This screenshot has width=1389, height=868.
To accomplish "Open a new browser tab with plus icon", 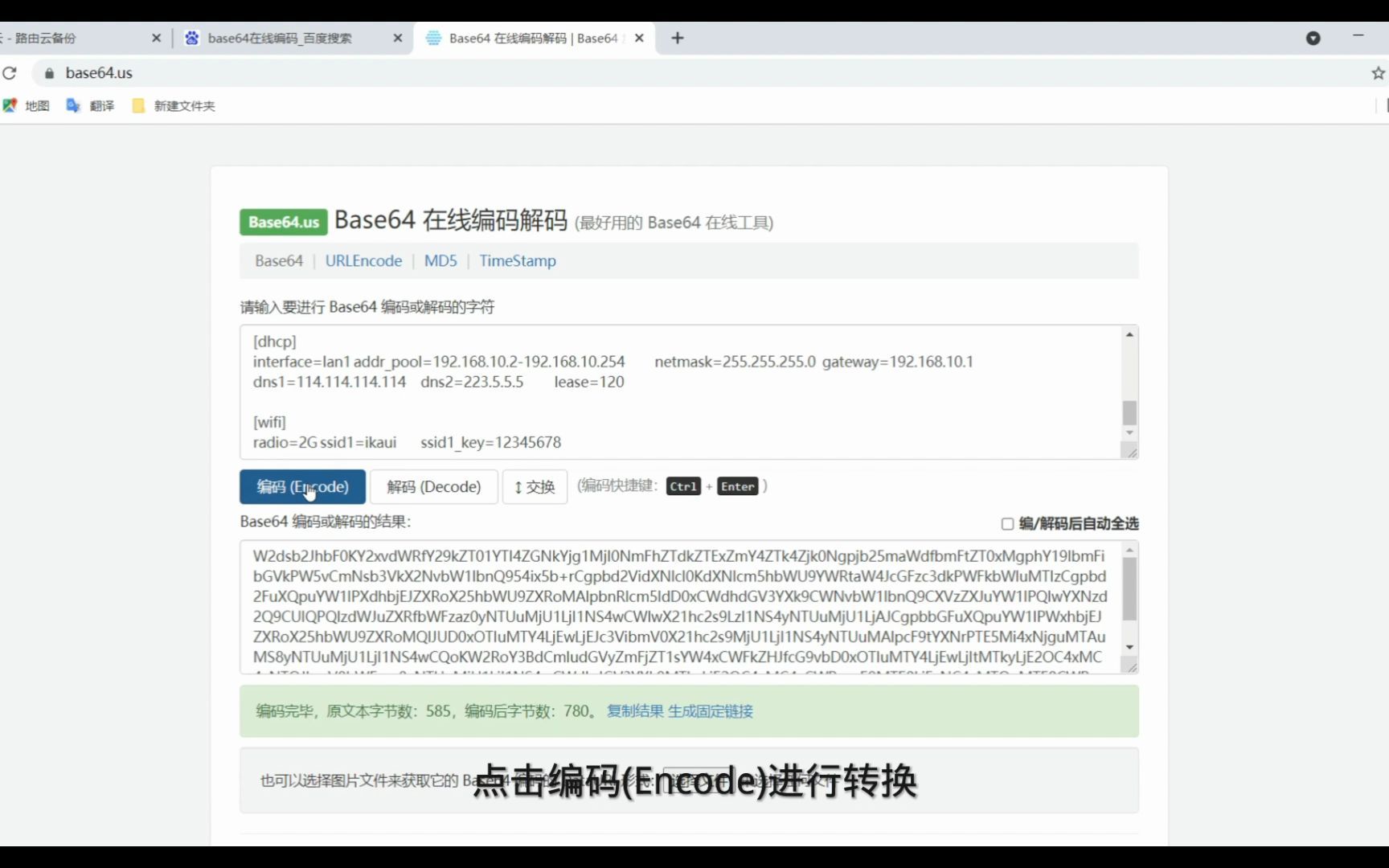I will (678, 38).
